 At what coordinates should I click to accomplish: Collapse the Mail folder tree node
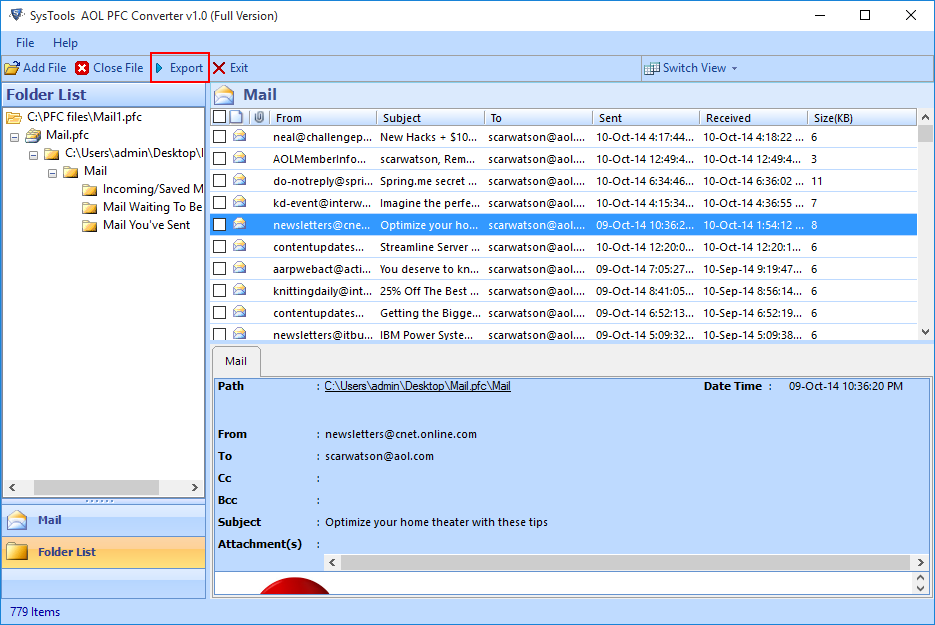coord(52,173)
